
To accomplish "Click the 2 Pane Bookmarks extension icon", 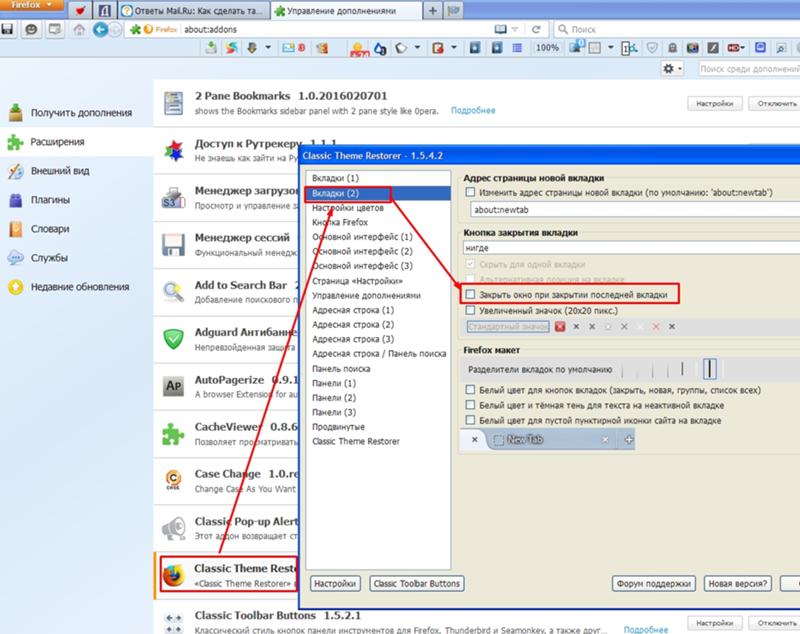I will (173, 103).
